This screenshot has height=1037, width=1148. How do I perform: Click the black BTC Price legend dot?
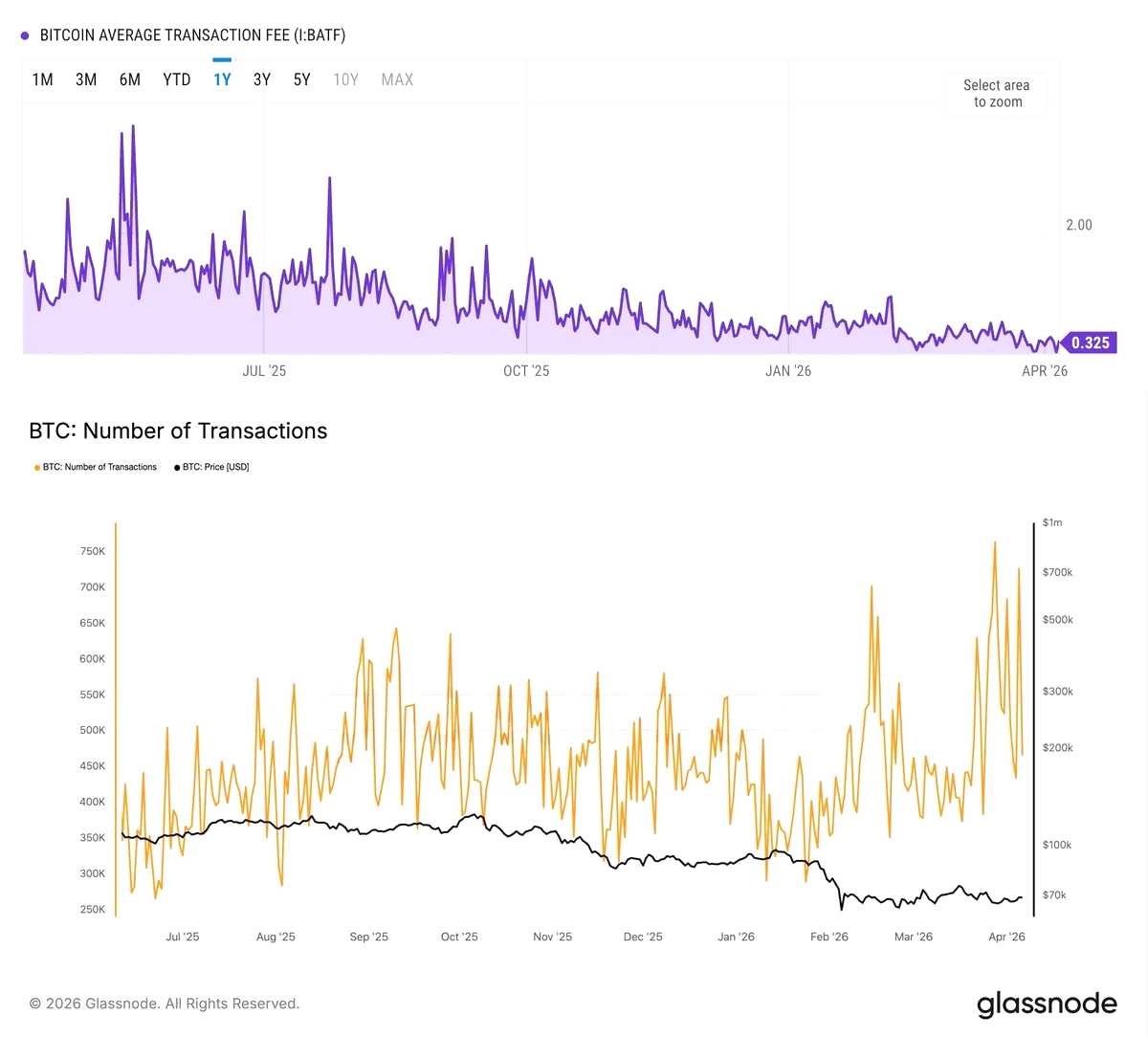177,468
